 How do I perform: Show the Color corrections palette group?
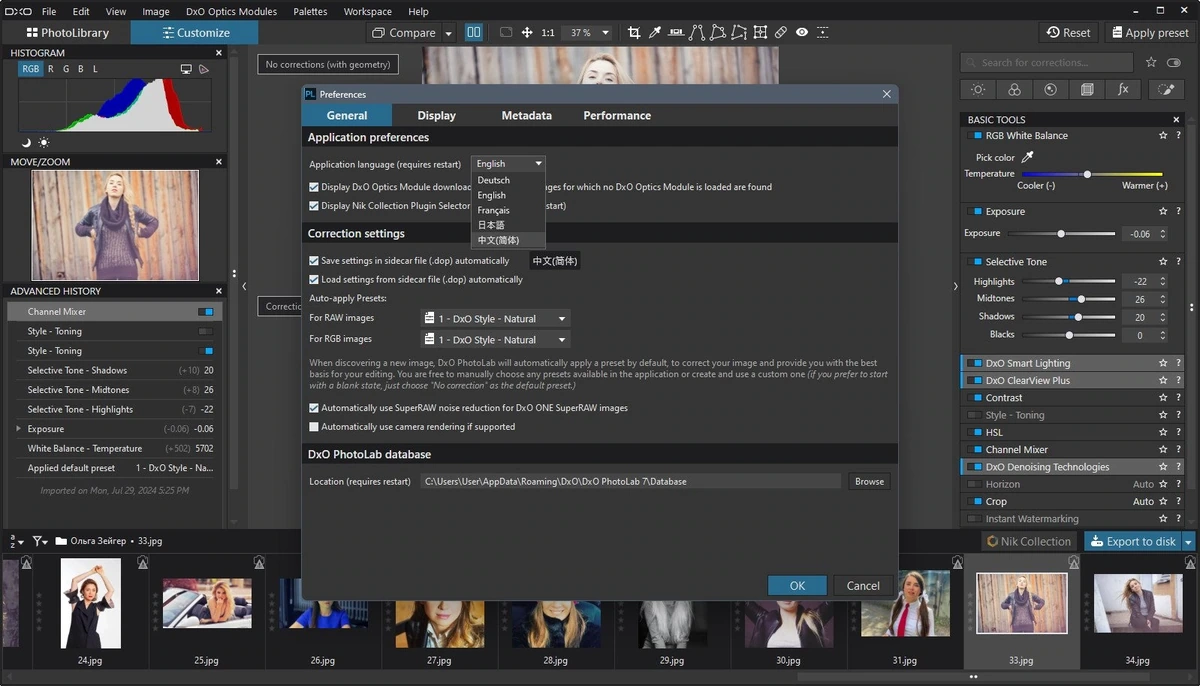click(1014, 90)
